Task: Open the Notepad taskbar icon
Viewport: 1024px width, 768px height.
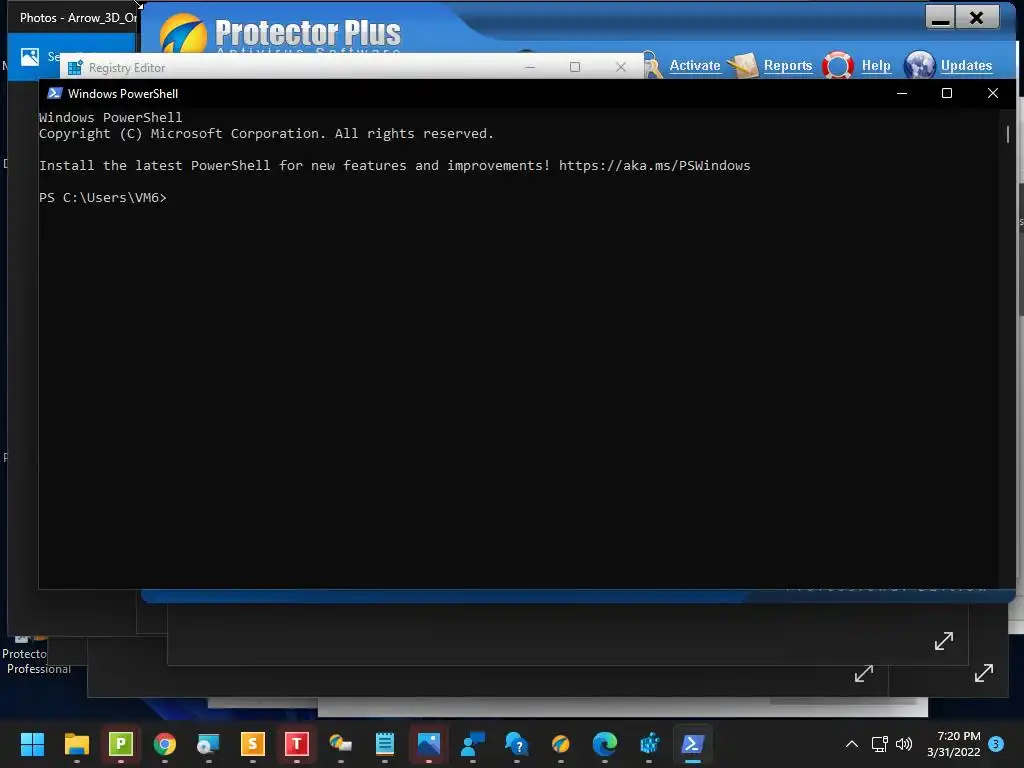Action: click(385, 744)
